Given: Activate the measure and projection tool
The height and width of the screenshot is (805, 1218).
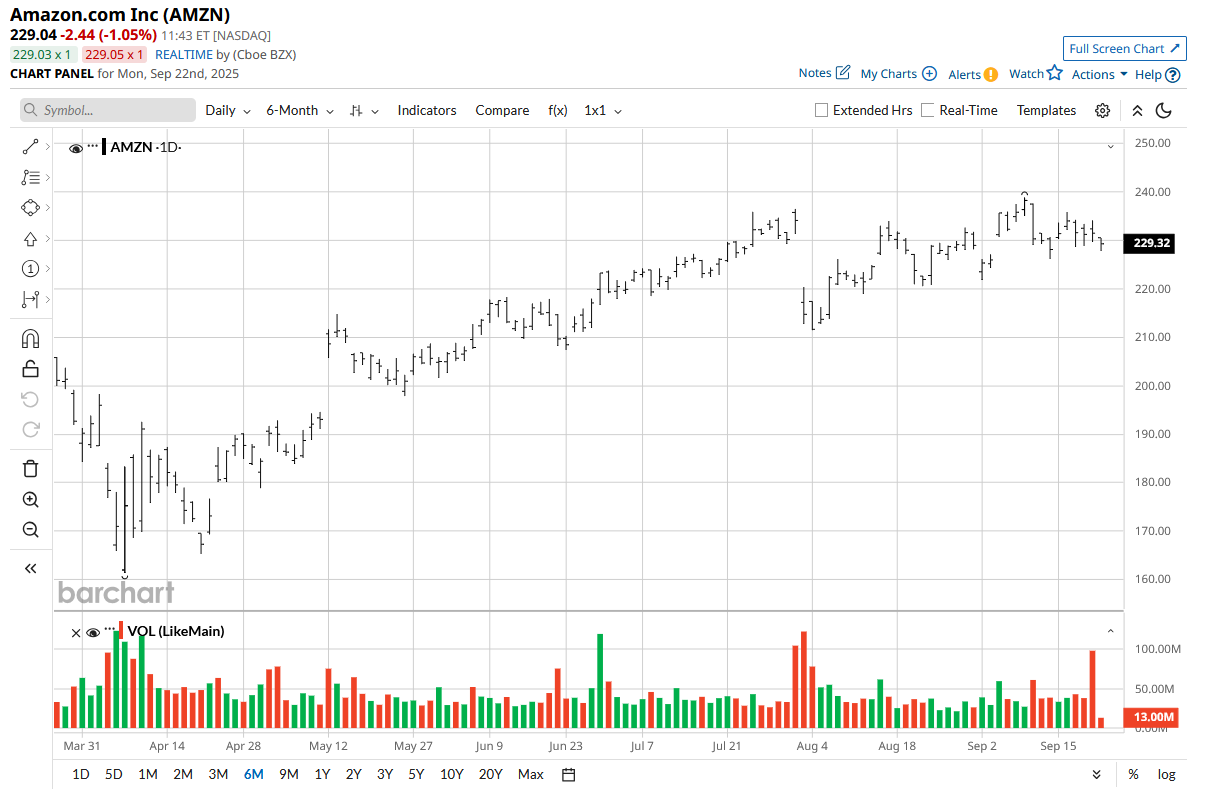Looking at the screenshot, I should 30,299.
